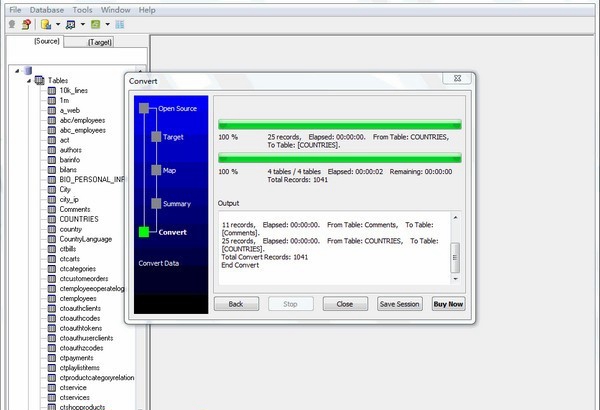Image resolution: width=600 pixels, height=410 pixels.
Task: Click the Map wizard step
Action: coord(169,170)
